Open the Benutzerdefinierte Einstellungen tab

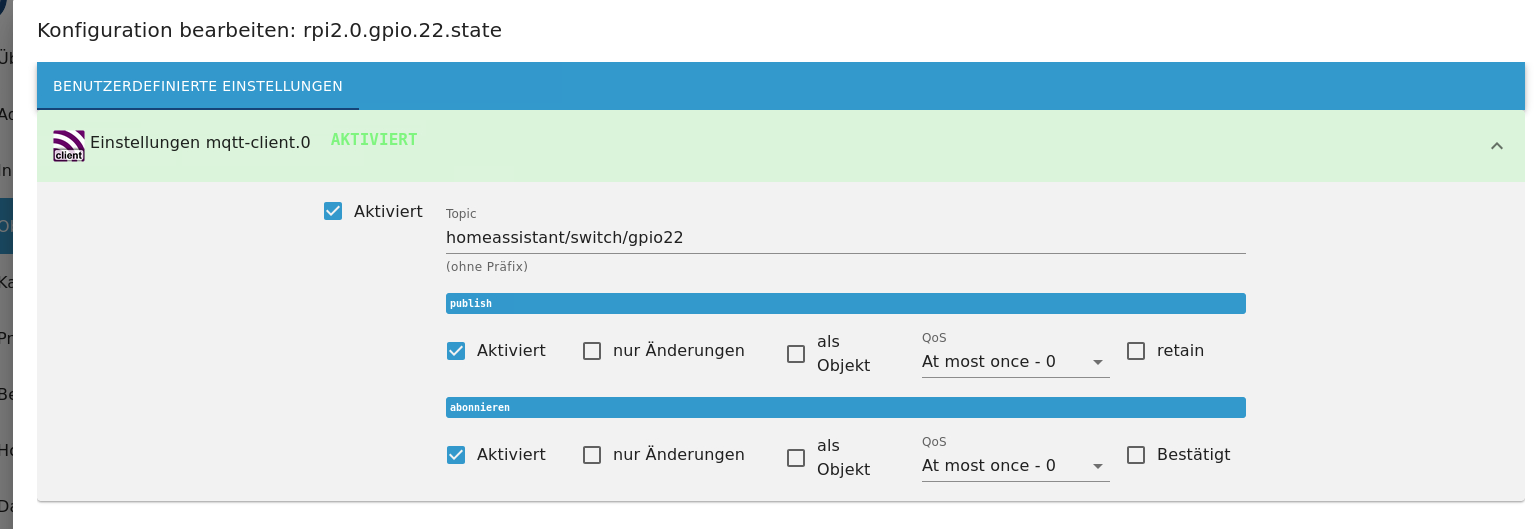click(198, 87)
